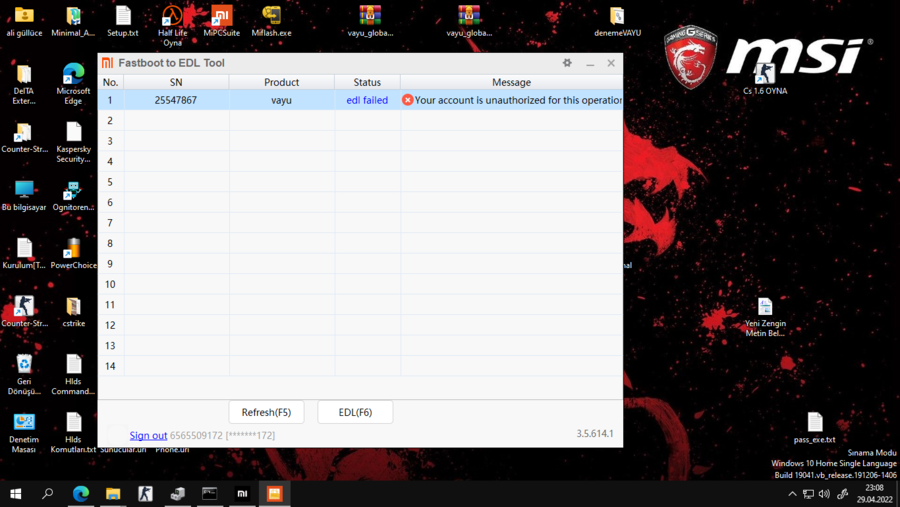
Task: Click the unauthorized account error message
Action: pos(518,100)
